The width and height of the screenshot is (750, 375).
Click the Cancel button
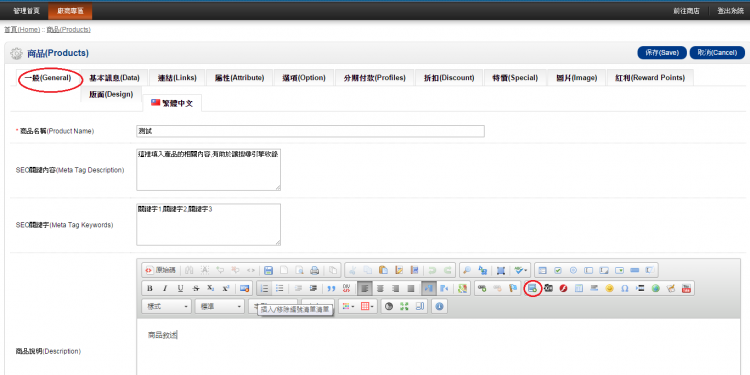point(717,53)
